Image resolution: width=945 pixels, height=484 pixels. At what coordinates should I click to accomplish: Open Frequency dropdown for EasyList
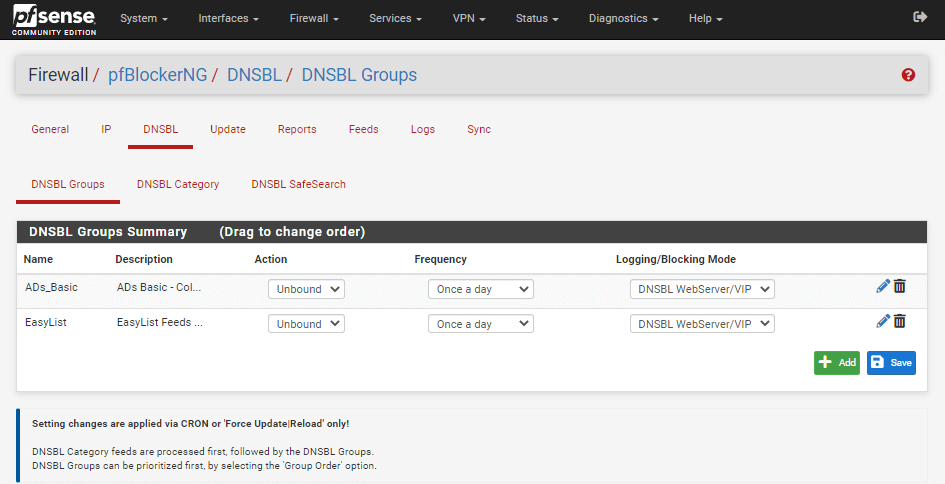(x=480, y=324)
